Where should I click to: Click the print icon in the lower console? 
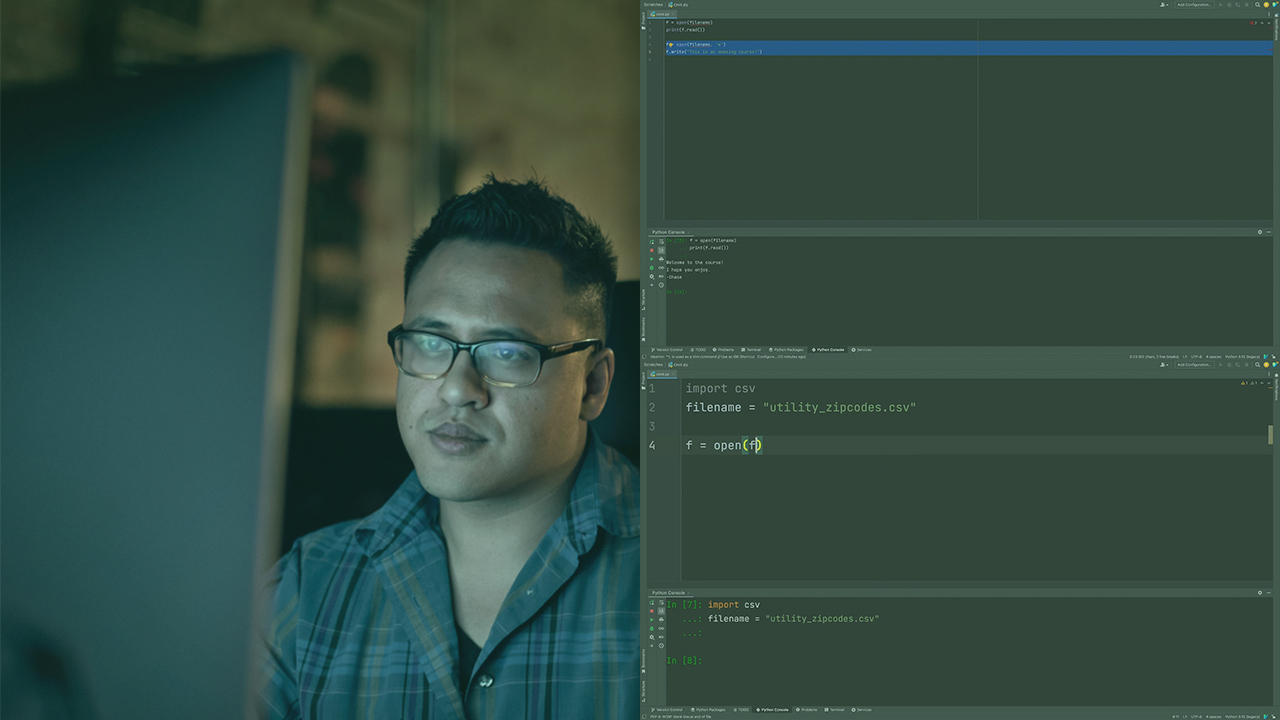coord(661,620)
